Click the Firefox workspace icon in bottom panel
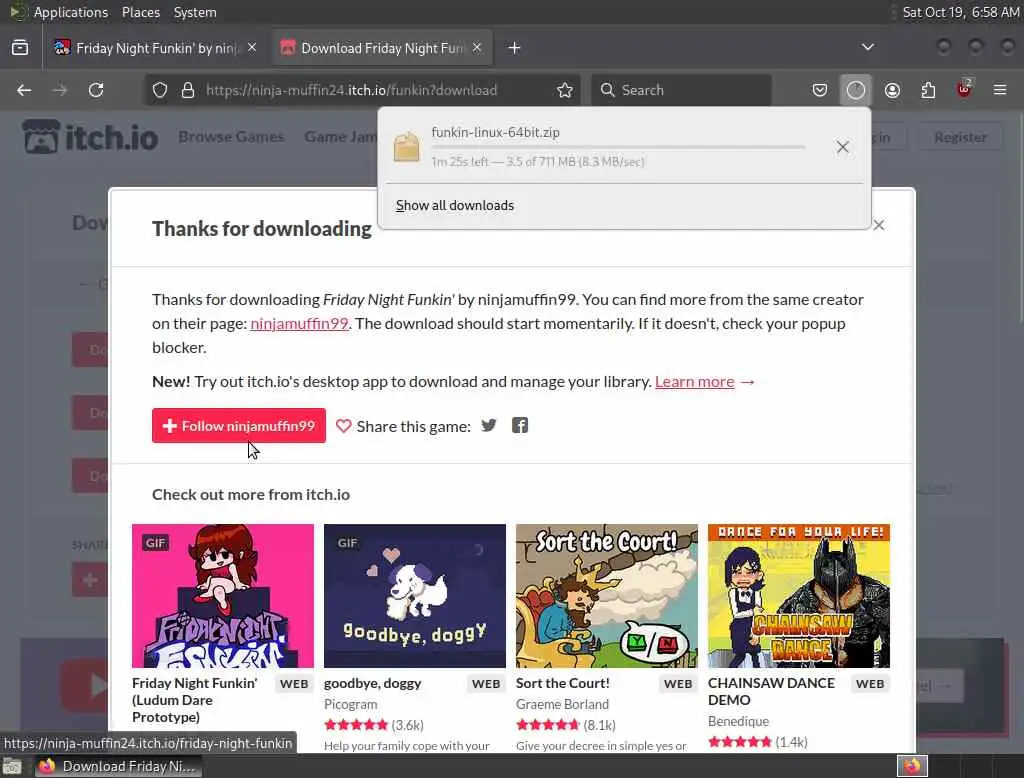 (912, 766)
